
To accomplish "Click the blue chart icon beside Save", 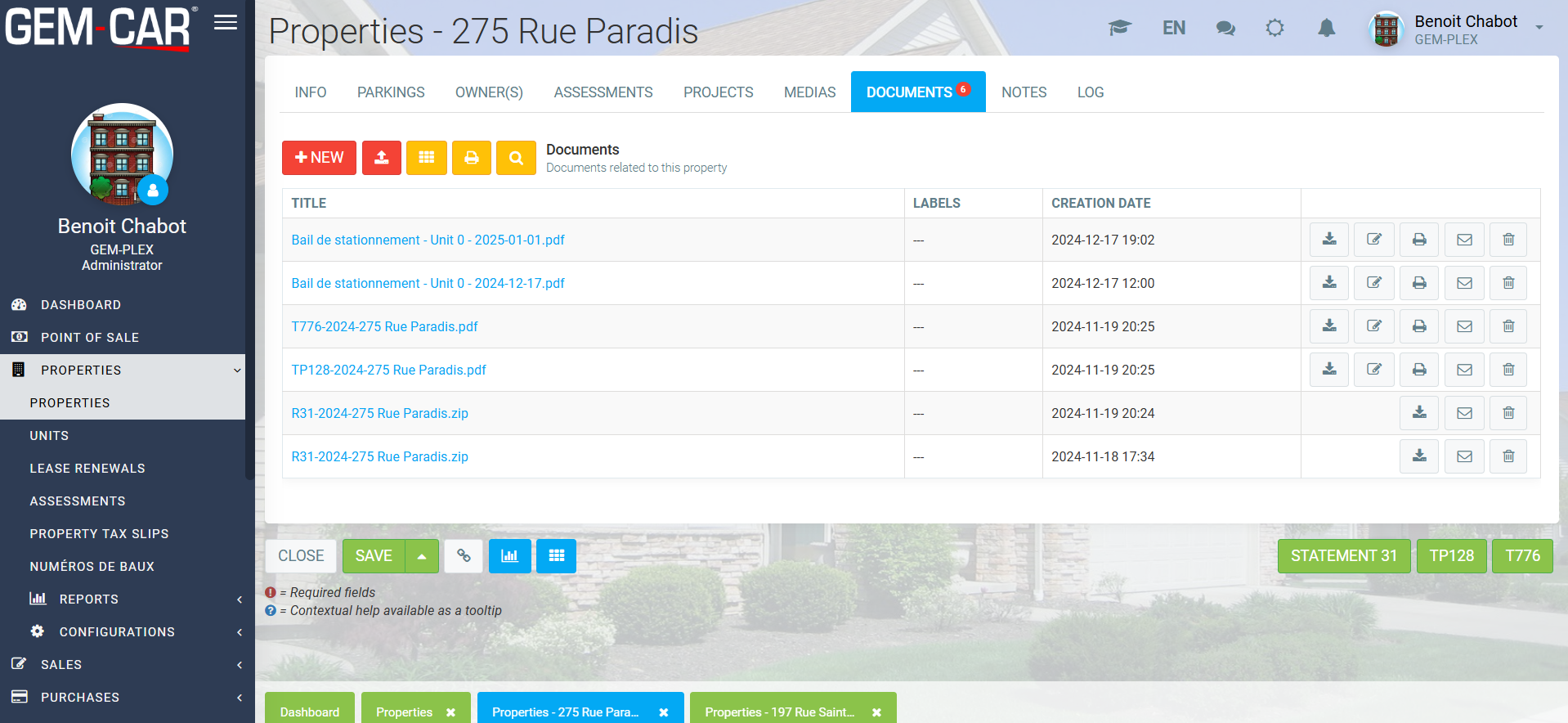I will tap(509, 556).
